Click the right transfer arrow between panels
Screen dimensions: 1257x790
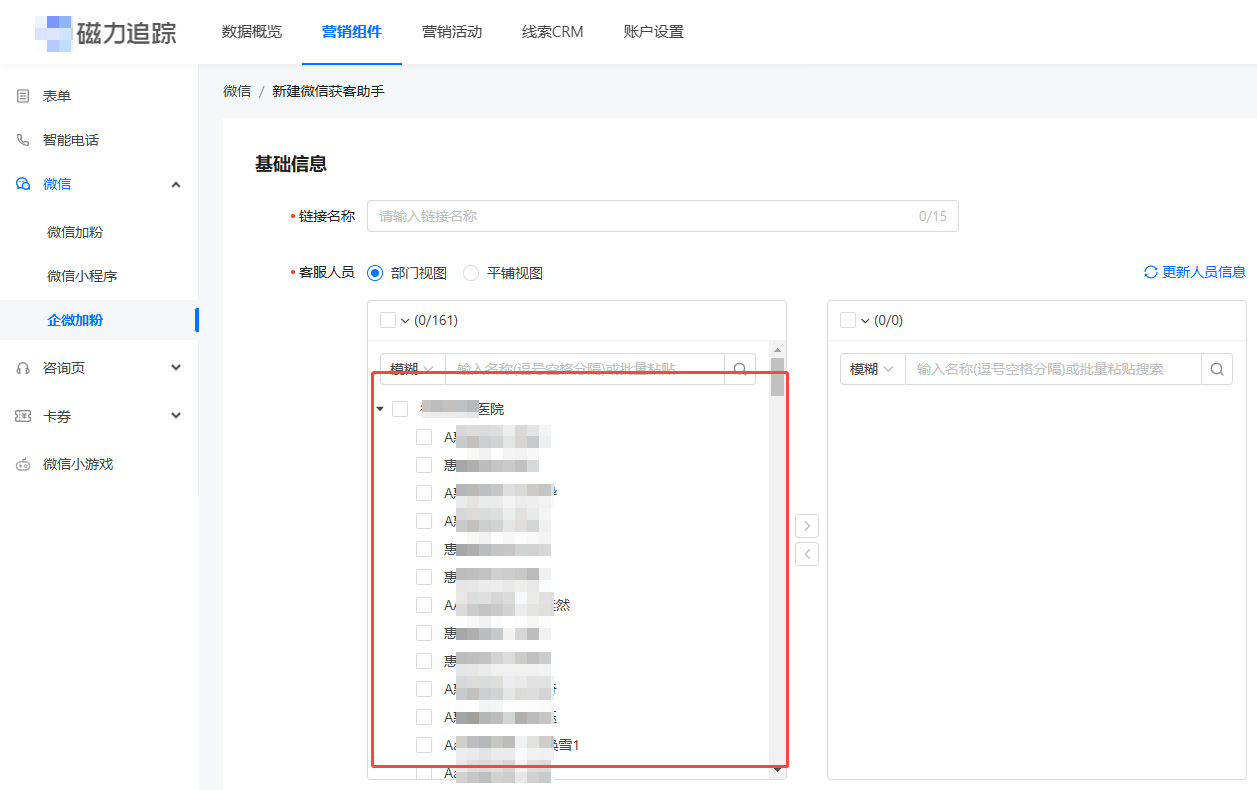pos(807,525)
